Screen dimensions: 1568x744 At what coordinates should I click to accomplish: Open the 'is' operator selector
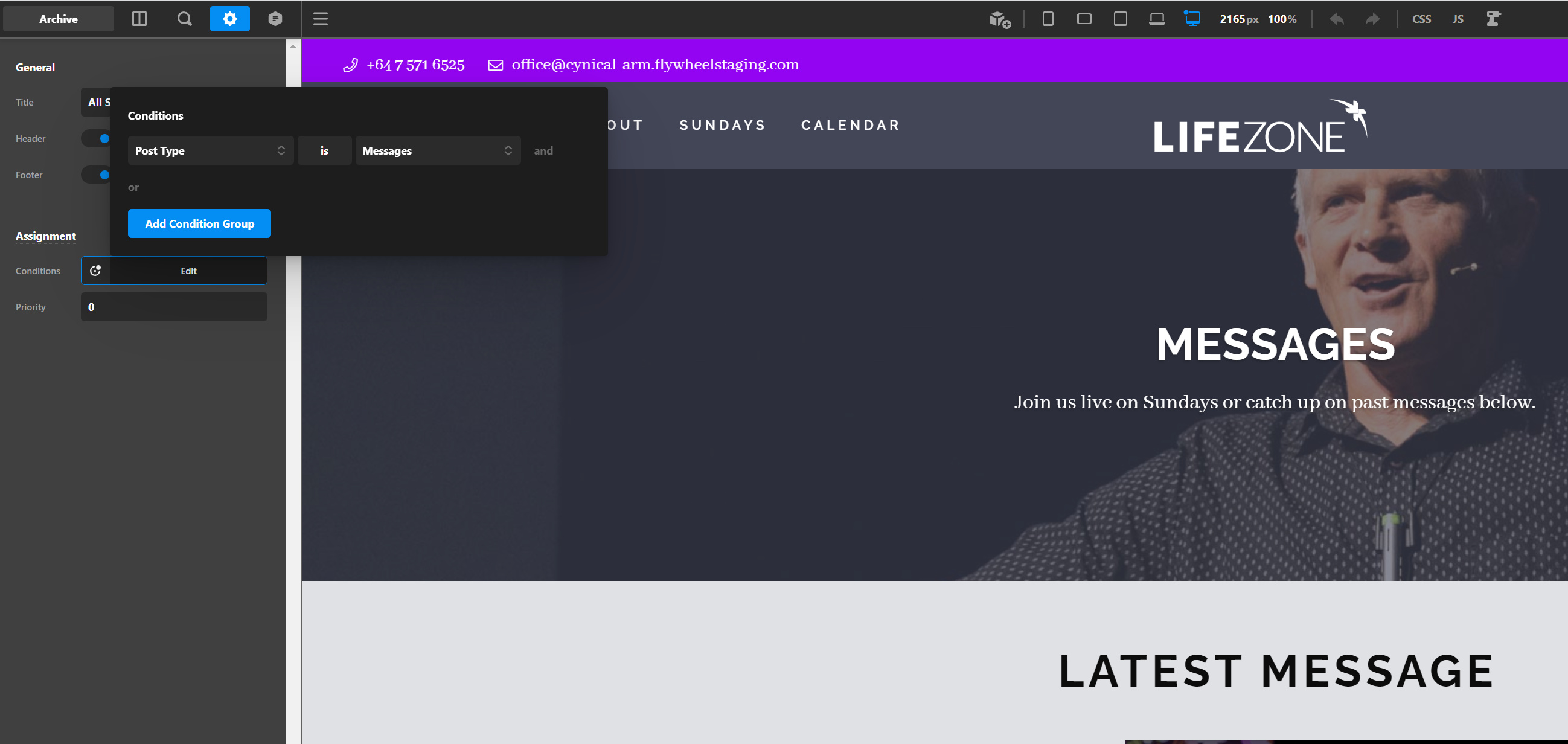tap(324, 150)
